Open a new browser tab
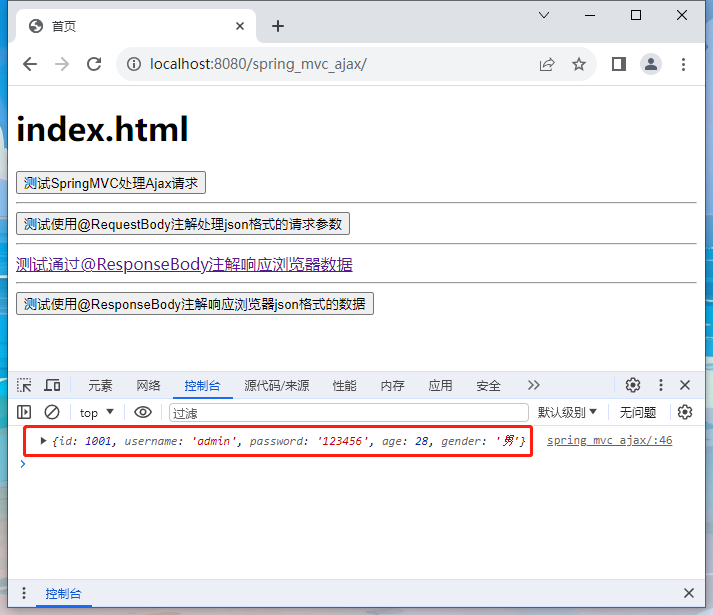 [278, 26]
